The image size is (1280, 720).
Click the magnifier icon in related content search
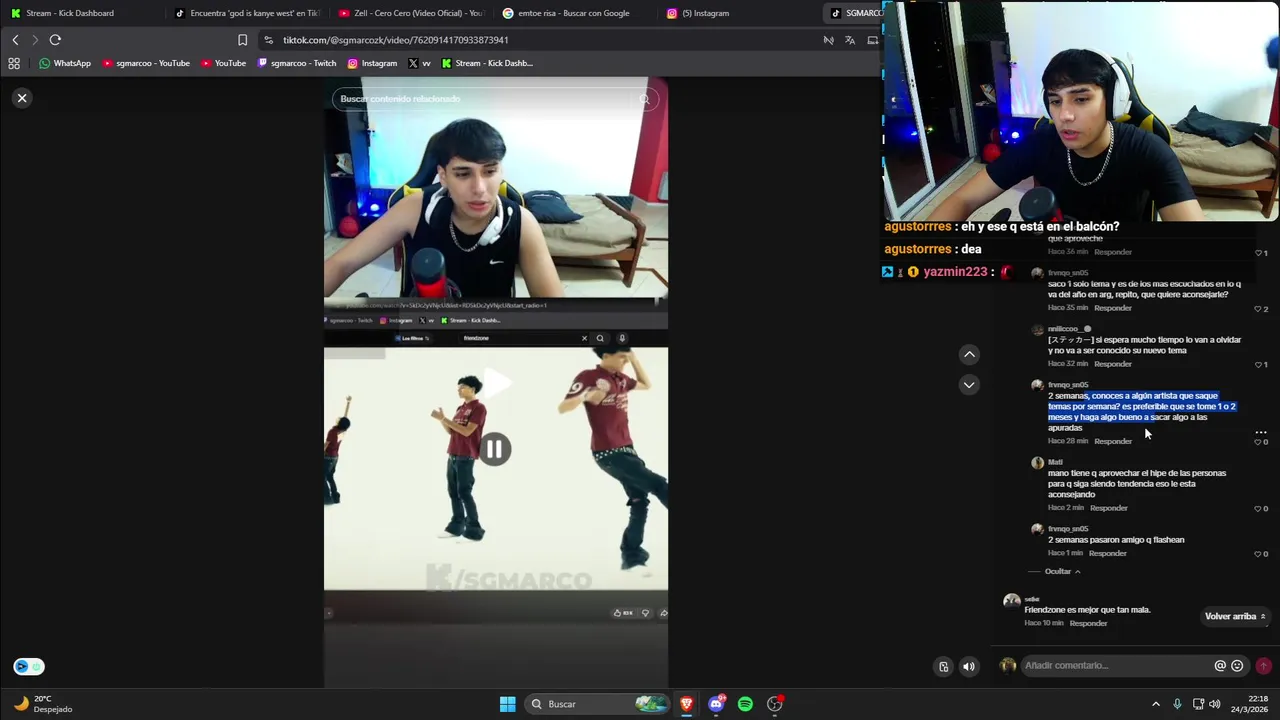(645, 99)
